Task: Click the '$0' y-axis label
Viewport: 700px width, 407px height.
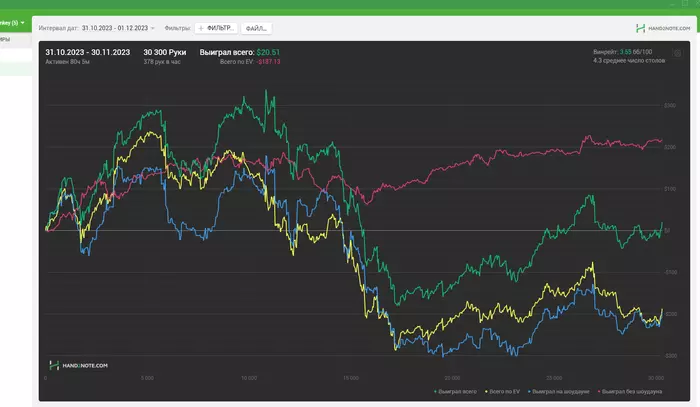Action: click(667, 230)
